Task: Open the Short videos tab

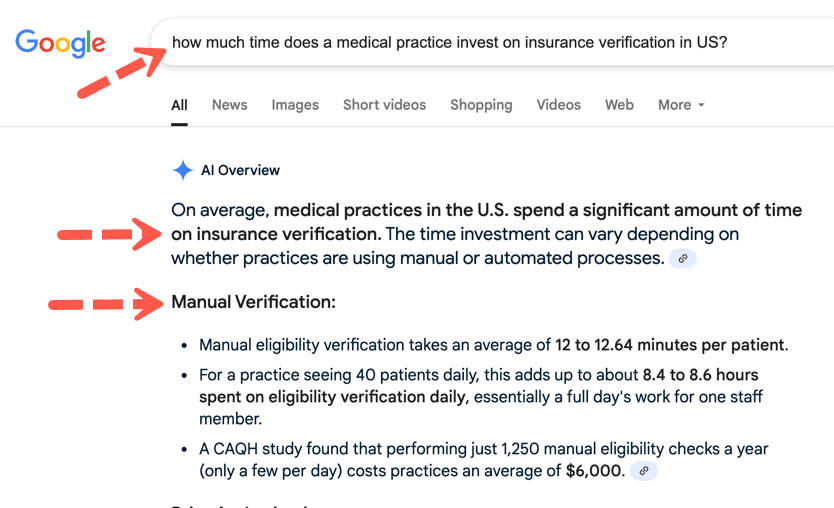Action: point(385,105)
